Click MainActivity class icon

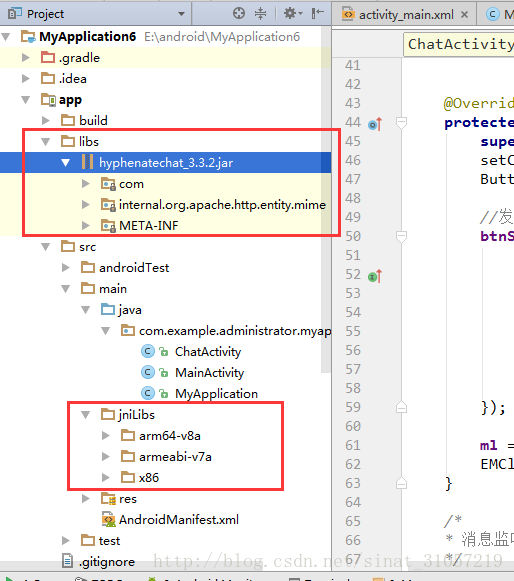click(148, 372)
